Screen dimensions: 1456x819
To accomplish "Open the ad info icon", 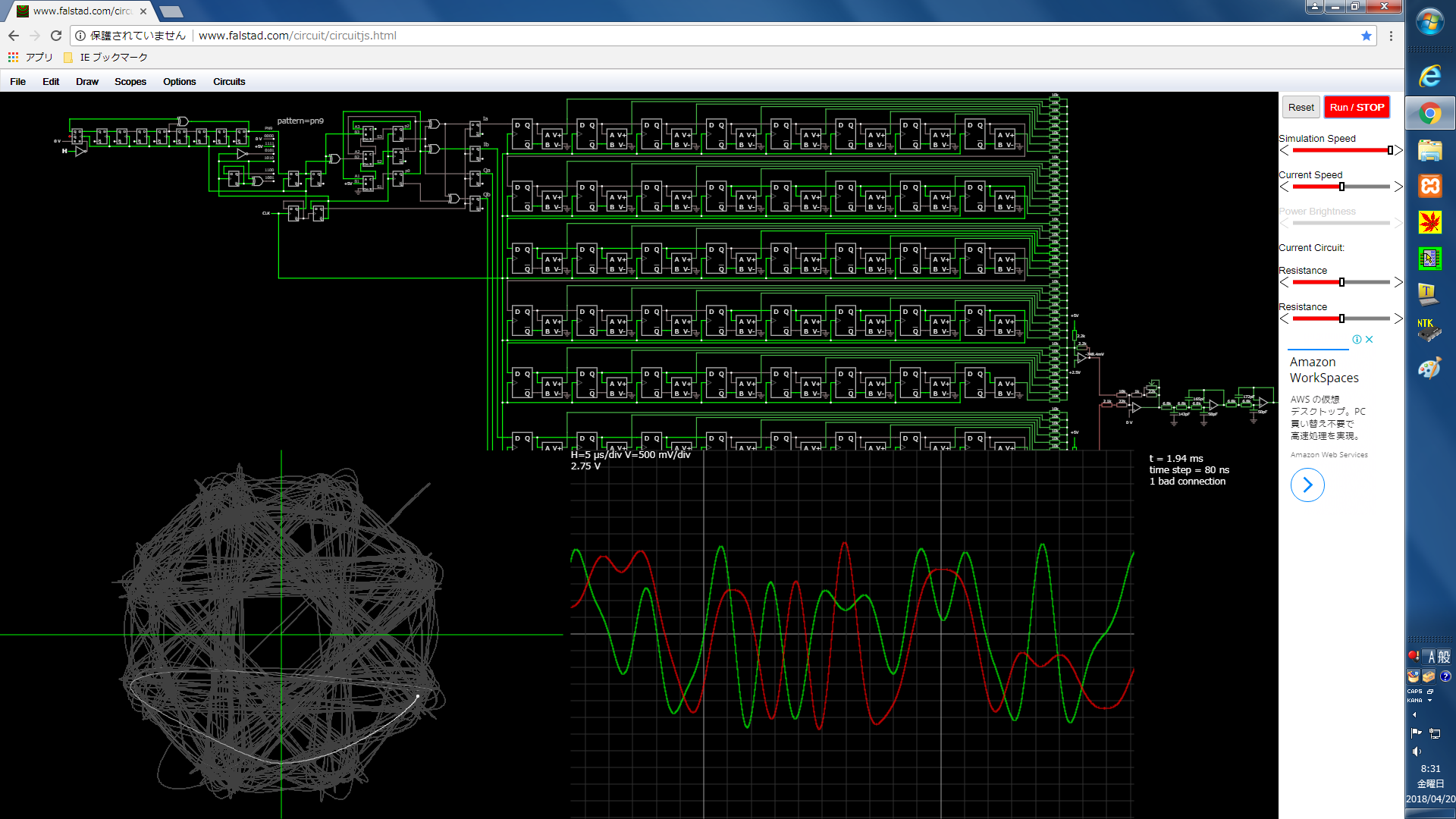I will pos(1357,340).
